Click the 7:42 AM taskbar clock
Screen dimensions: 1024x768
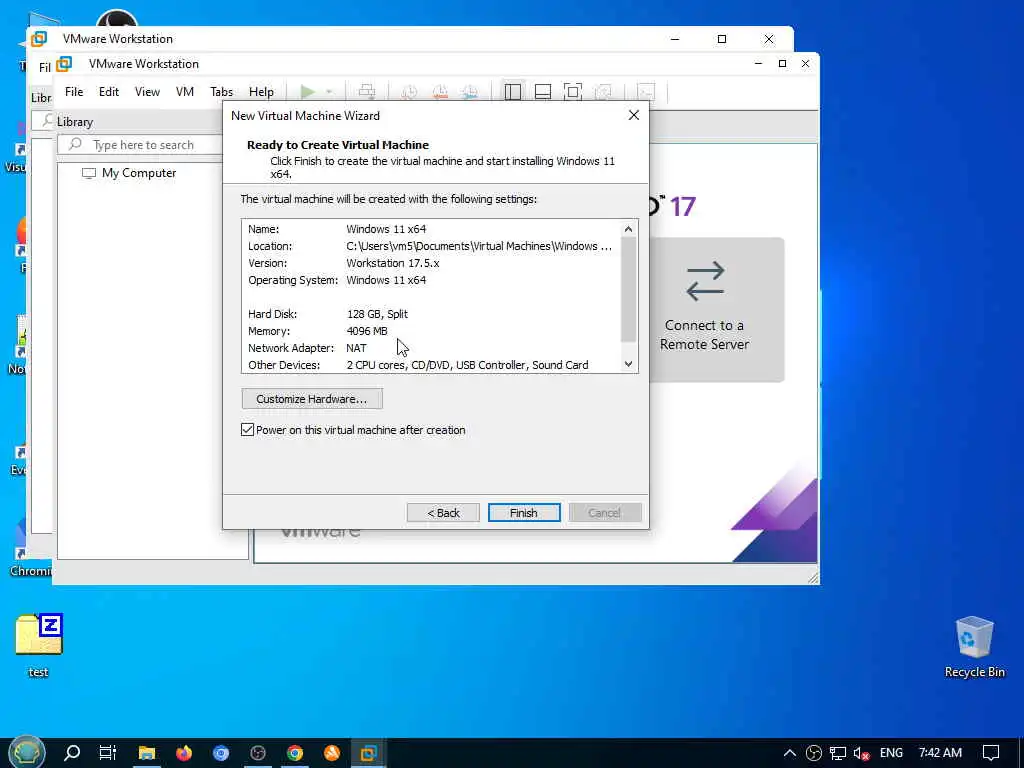coord(940,753)
